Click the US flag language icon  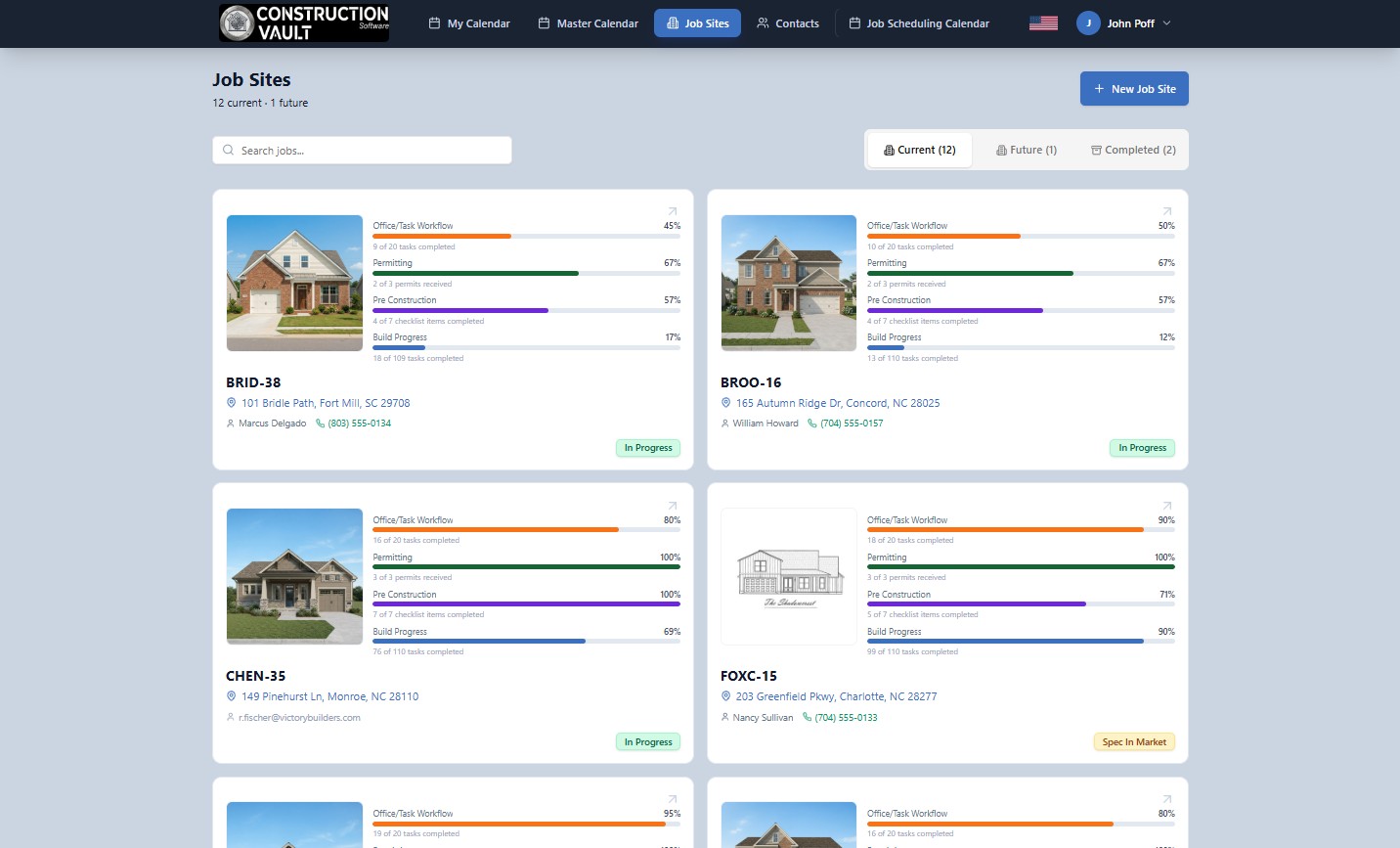tap(1043, 23)
